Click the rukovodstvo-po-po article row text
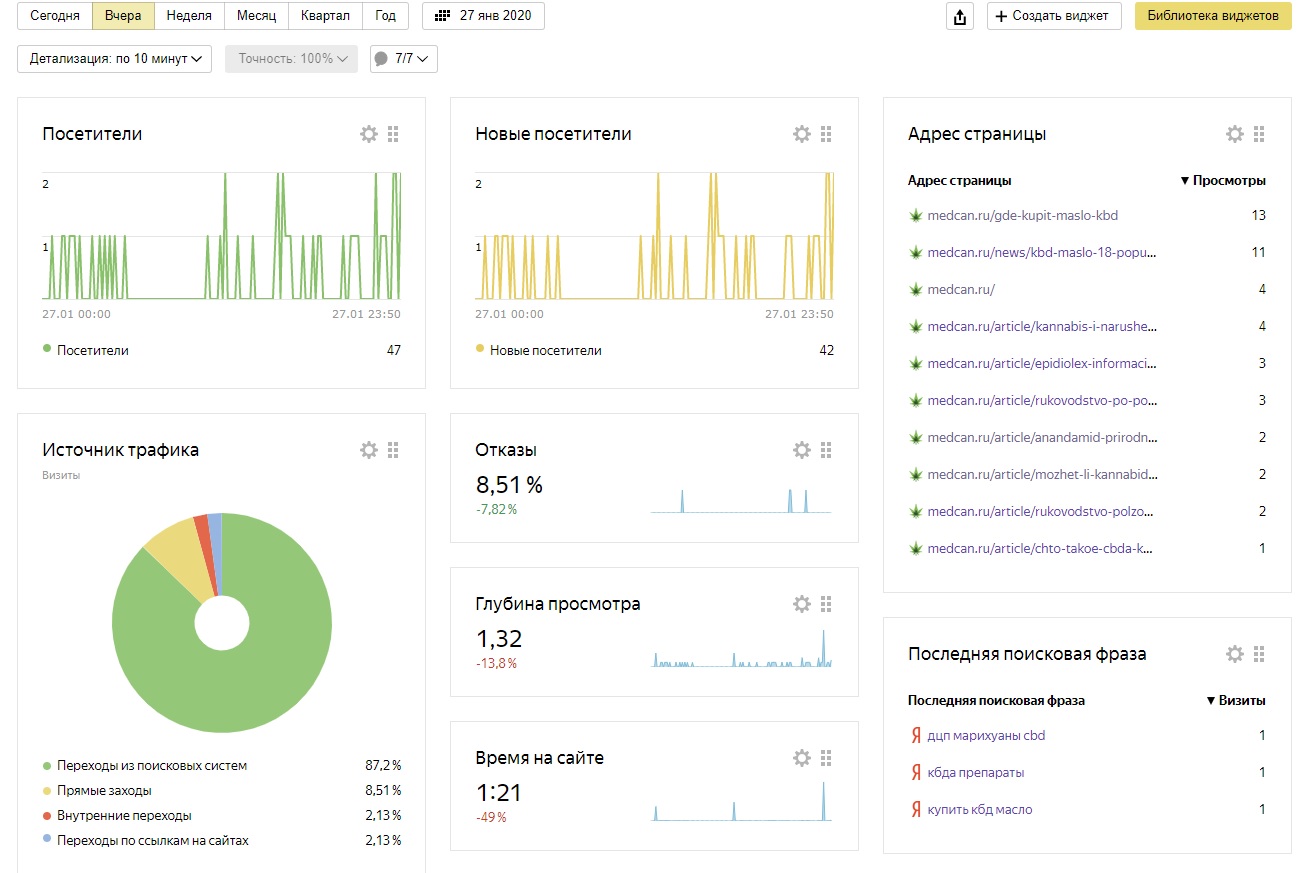 1042,400
